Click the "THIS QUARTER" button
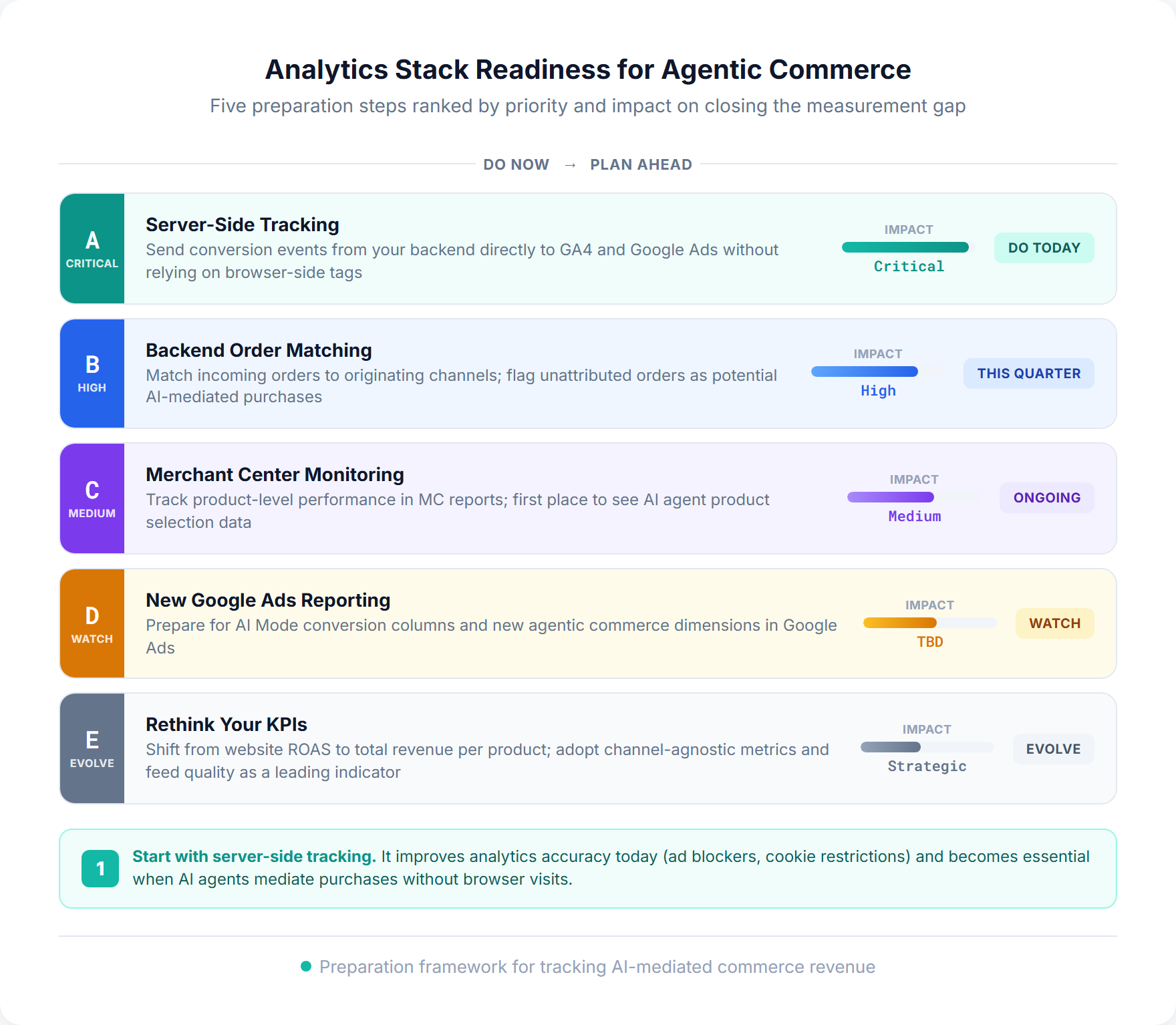Image resolution: width=1176 pixels, height=1025 pixels. [1028, 373]
